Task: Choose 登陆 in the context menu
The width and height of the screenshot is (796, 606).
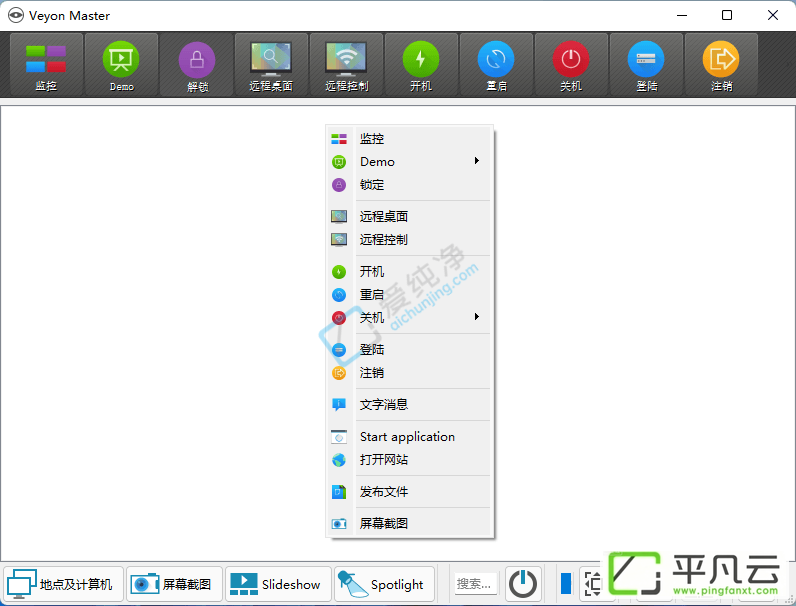Action: click(409, 350)
